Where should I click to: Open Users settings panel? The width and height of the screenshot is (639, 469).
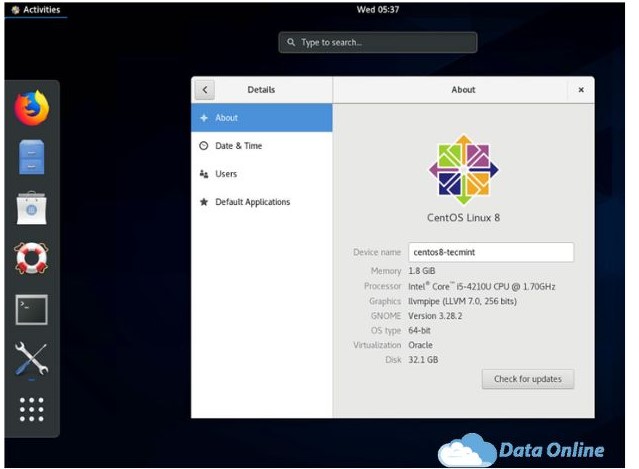tap(262, 174)
